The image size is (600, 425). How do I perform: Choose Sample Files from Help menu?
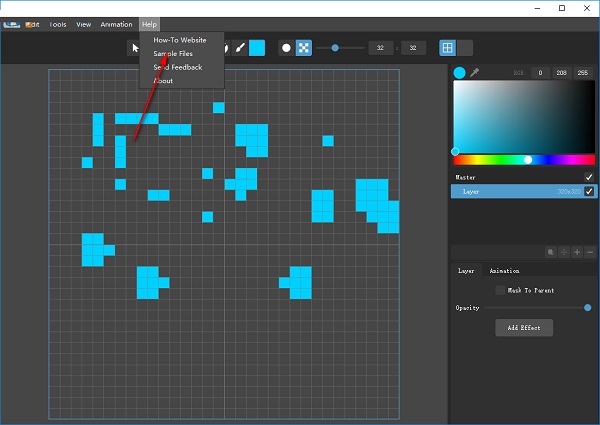(x=173, y=53)
